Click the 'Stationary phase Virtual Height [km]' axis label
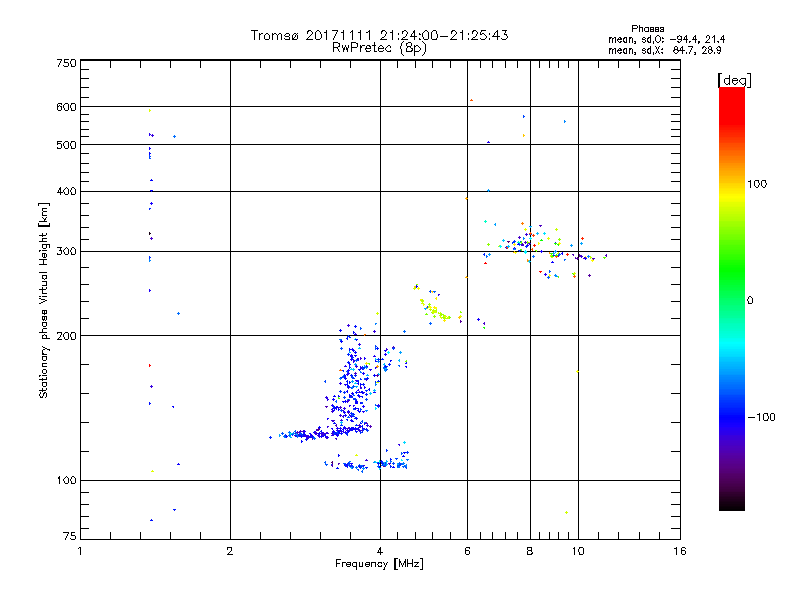800x600 pixels. pyautogui.click(x=44, y=300)
